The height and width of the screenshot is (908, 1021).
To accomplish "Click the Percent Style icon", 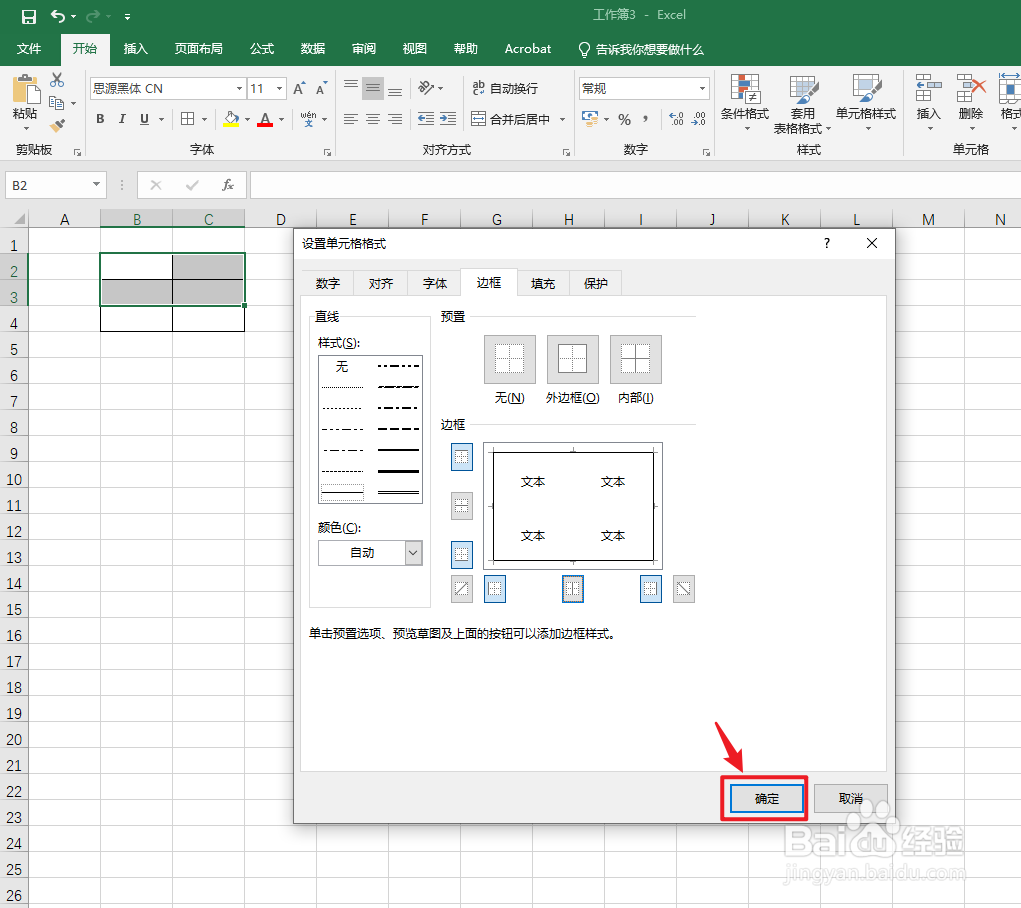I will [x=624, y=119].
